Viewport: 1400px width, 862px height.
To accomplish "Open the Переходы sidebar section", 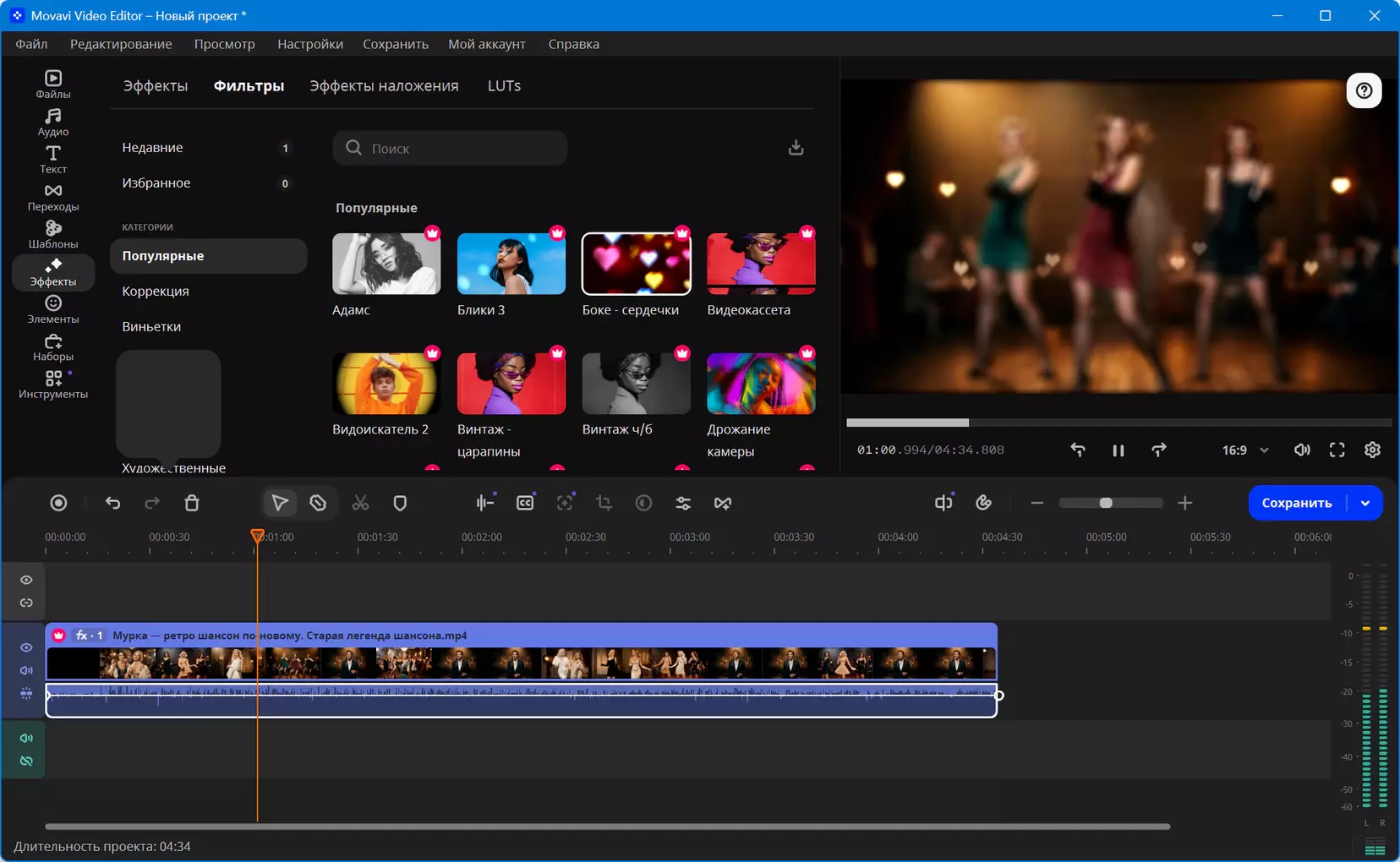I will (52, 198).
